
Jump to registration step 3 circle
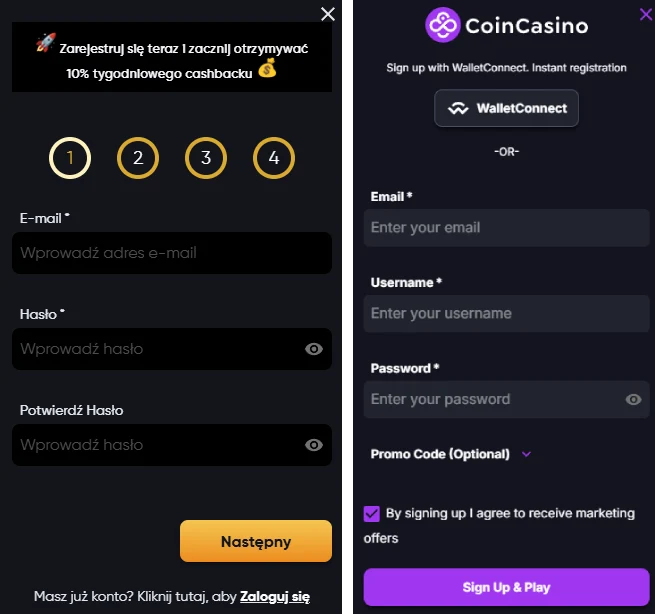coord(206,158)
